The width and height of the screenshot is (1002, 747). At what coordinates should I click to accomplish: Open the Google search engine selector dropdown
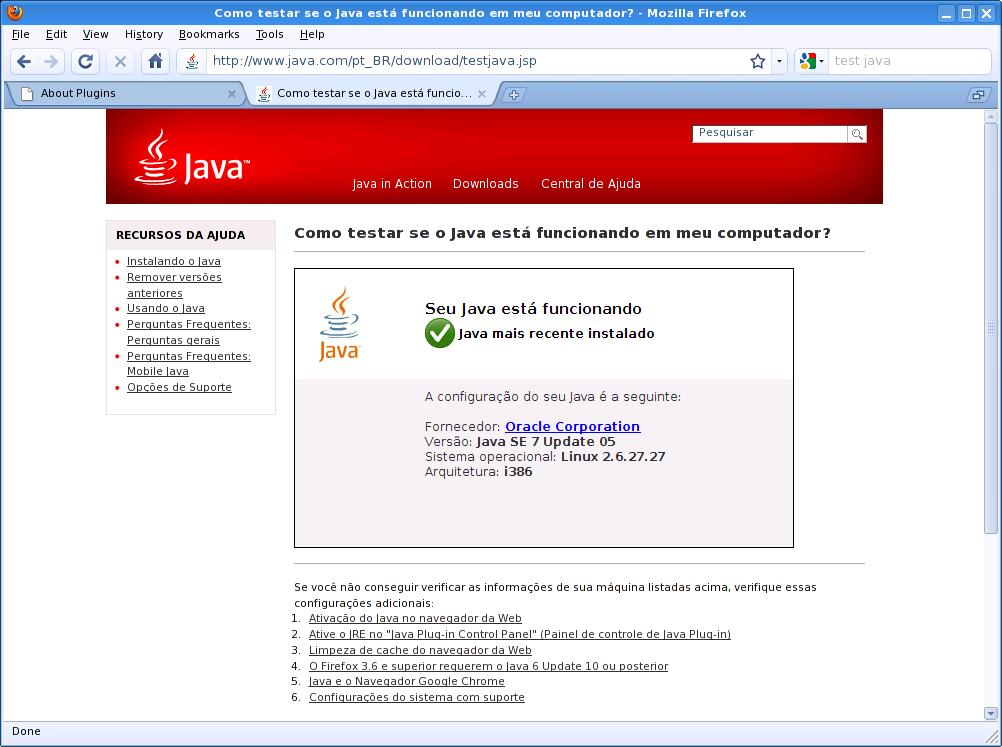pos(812,61)
